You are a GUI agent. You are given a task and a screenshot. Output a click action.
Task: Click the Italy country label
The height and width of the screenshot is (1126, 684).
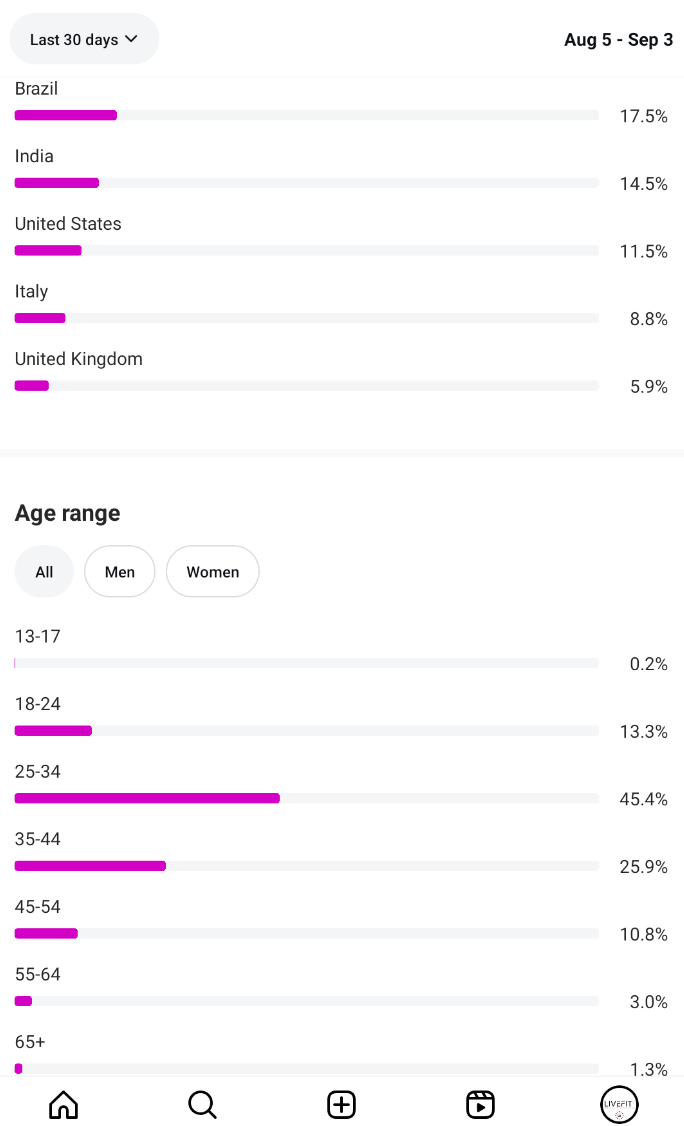click(32, 292)
